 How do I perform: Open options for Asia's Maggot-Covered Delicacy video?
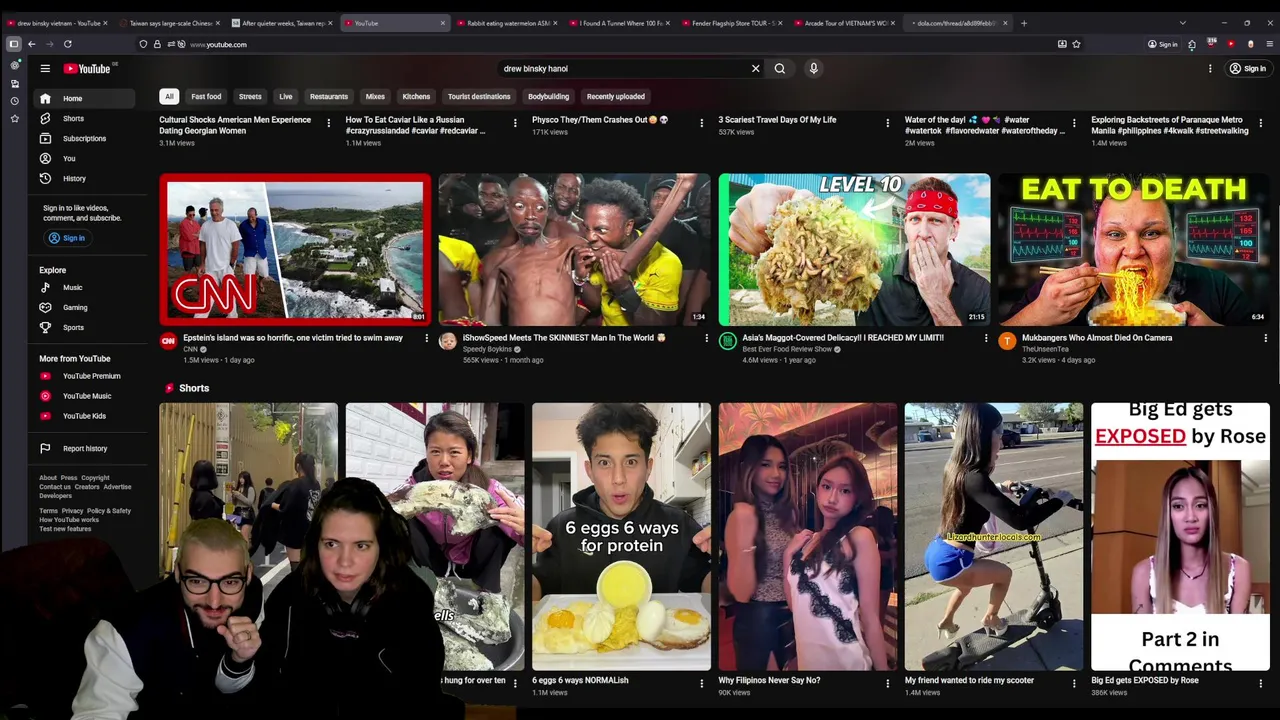pyautogui.click(x=985, y=338)
